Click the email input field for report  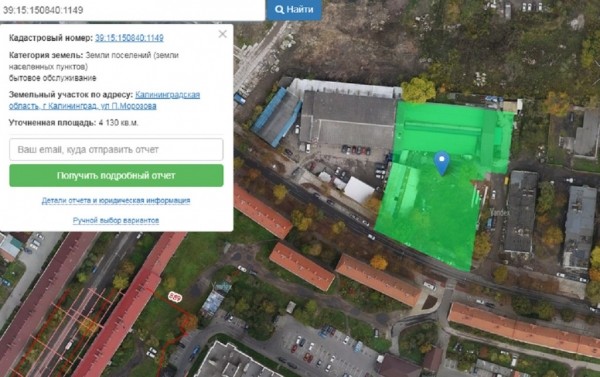pyautogui.click(x=116, y=150)
